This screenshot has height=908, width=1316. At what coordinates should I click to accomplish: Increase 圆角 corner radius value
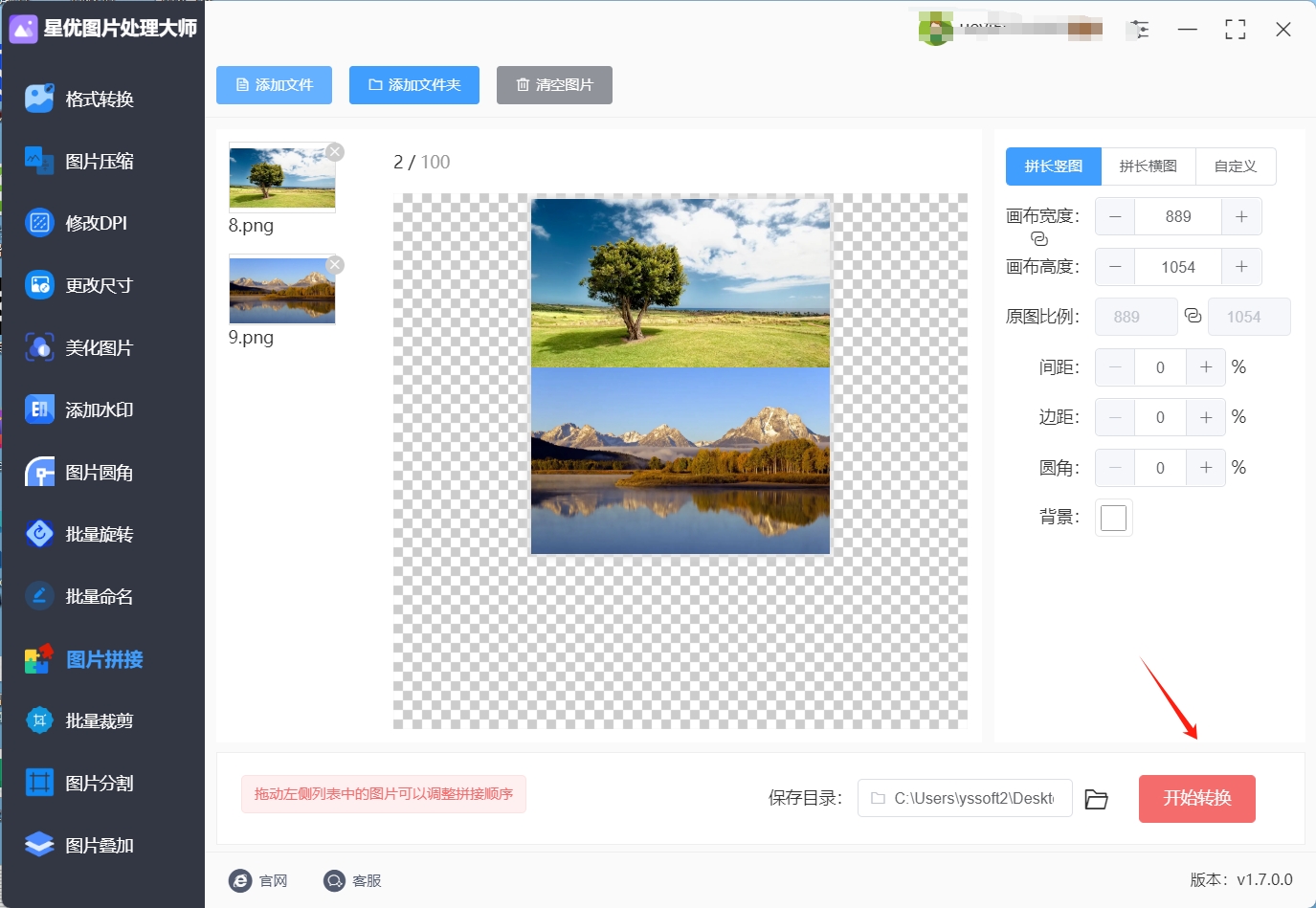[x=1206, y=468]
